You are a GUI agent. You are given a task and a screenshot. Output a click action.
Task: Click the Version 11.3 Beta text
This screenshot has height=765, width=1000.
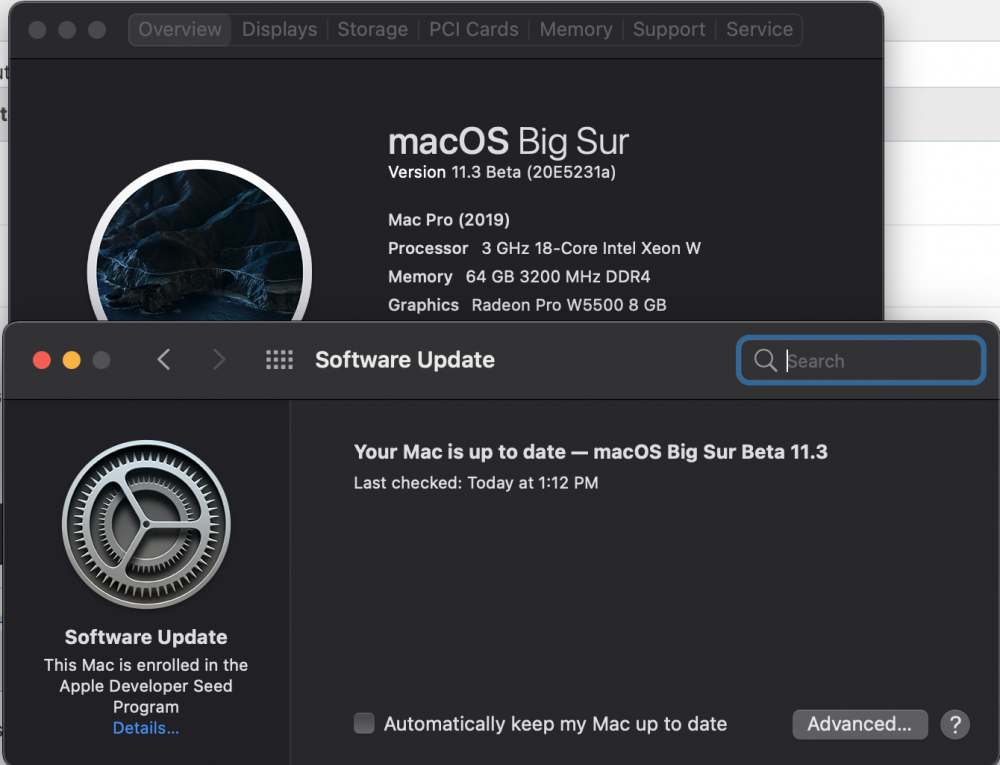(x=502, y=172)
